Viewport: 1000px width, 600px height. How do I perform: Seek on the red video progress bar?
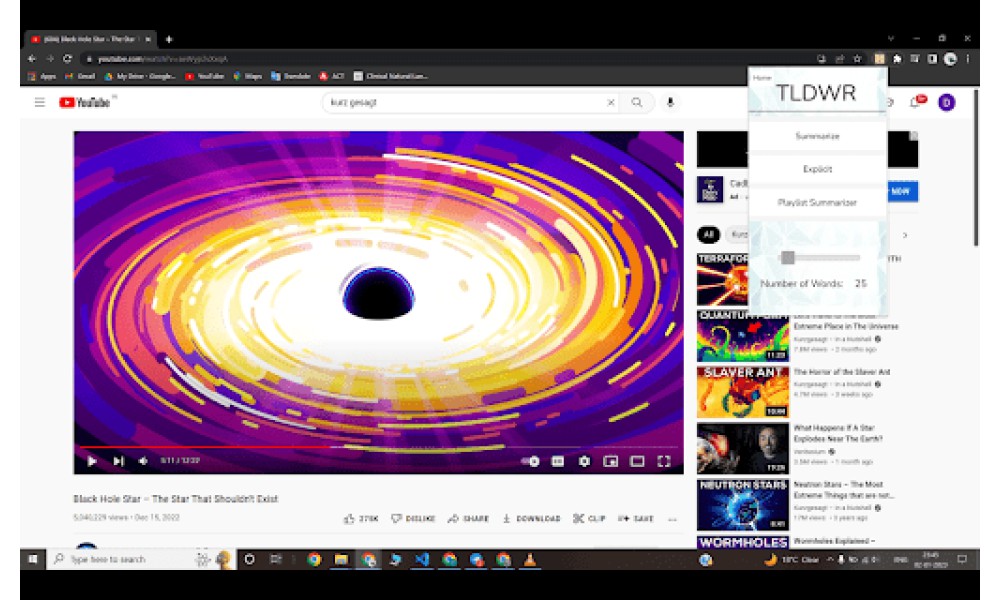[x=378, y=448]
